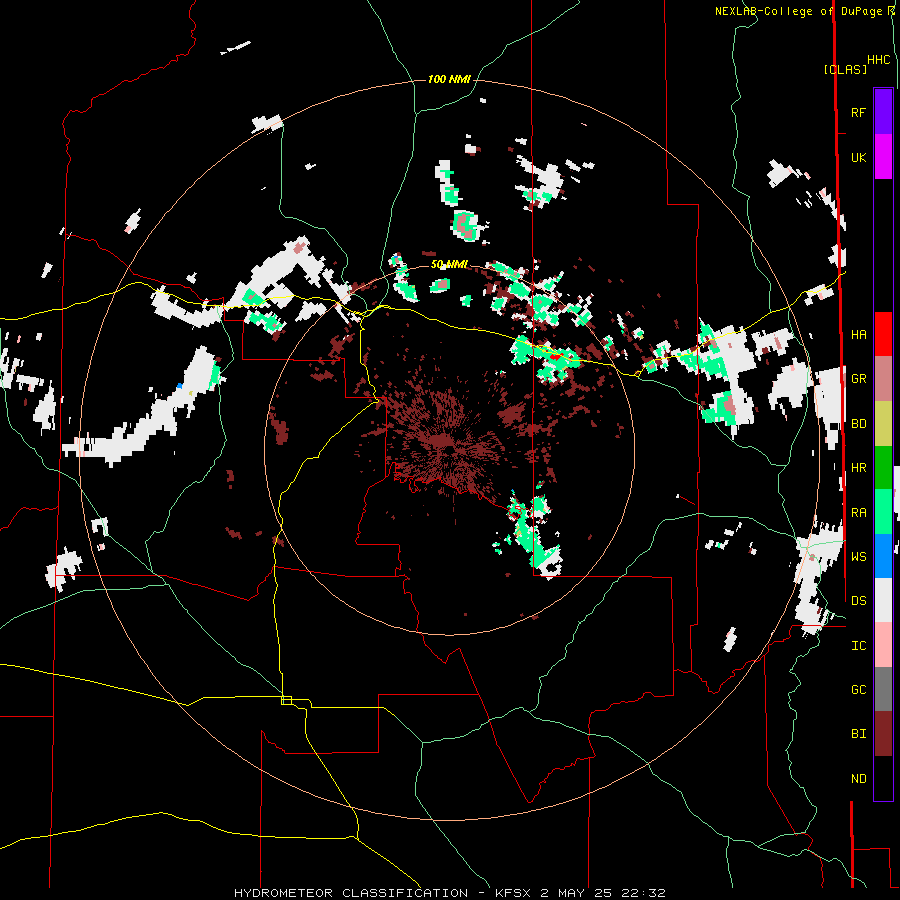Click the ND legend label
900x900 pixels.
(858, 778)
